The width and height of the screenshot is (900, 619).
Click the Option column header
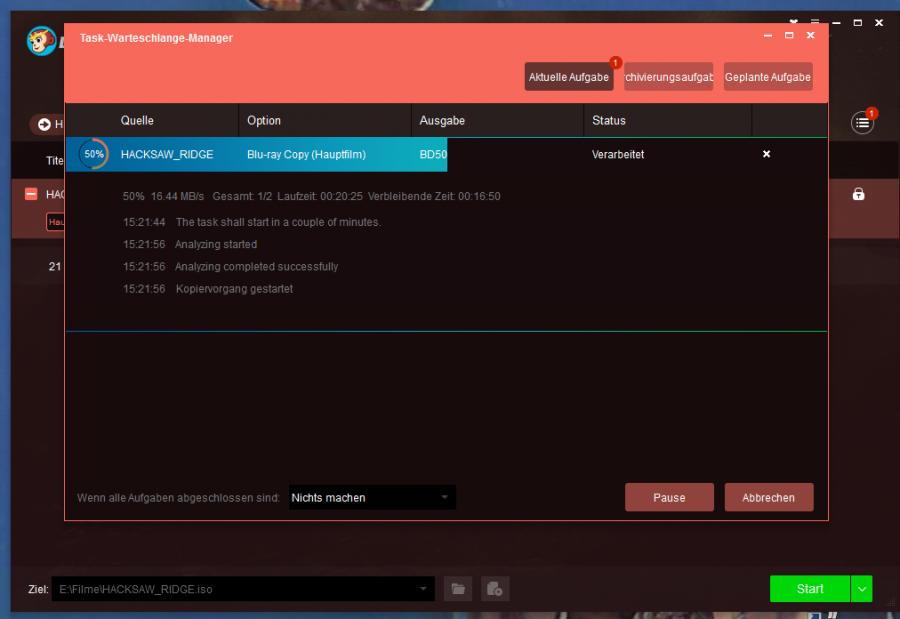click(x=264, y=121)
